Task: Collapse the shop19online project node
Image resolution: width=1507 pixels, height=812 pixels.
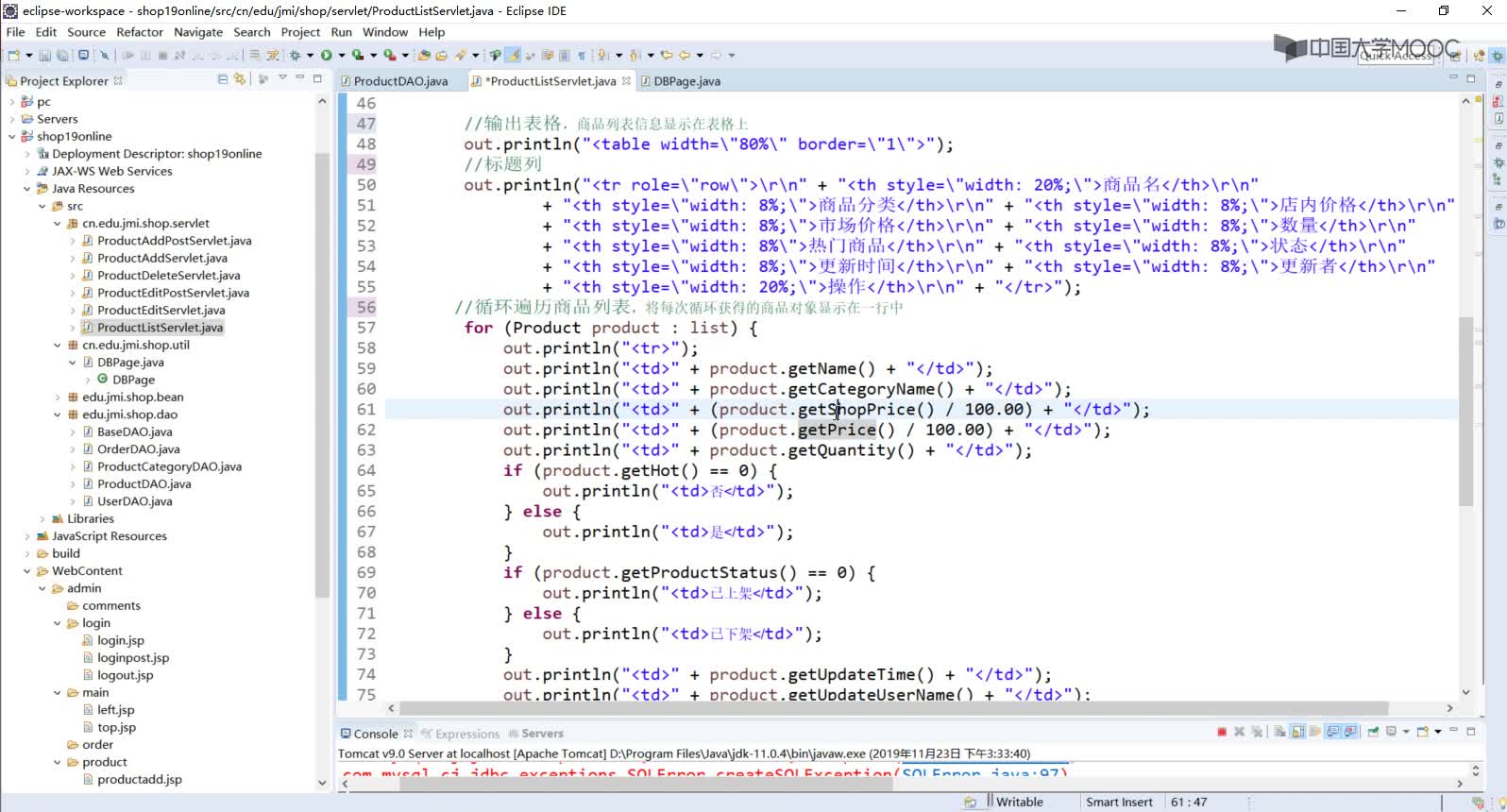Action: (11, 136)
